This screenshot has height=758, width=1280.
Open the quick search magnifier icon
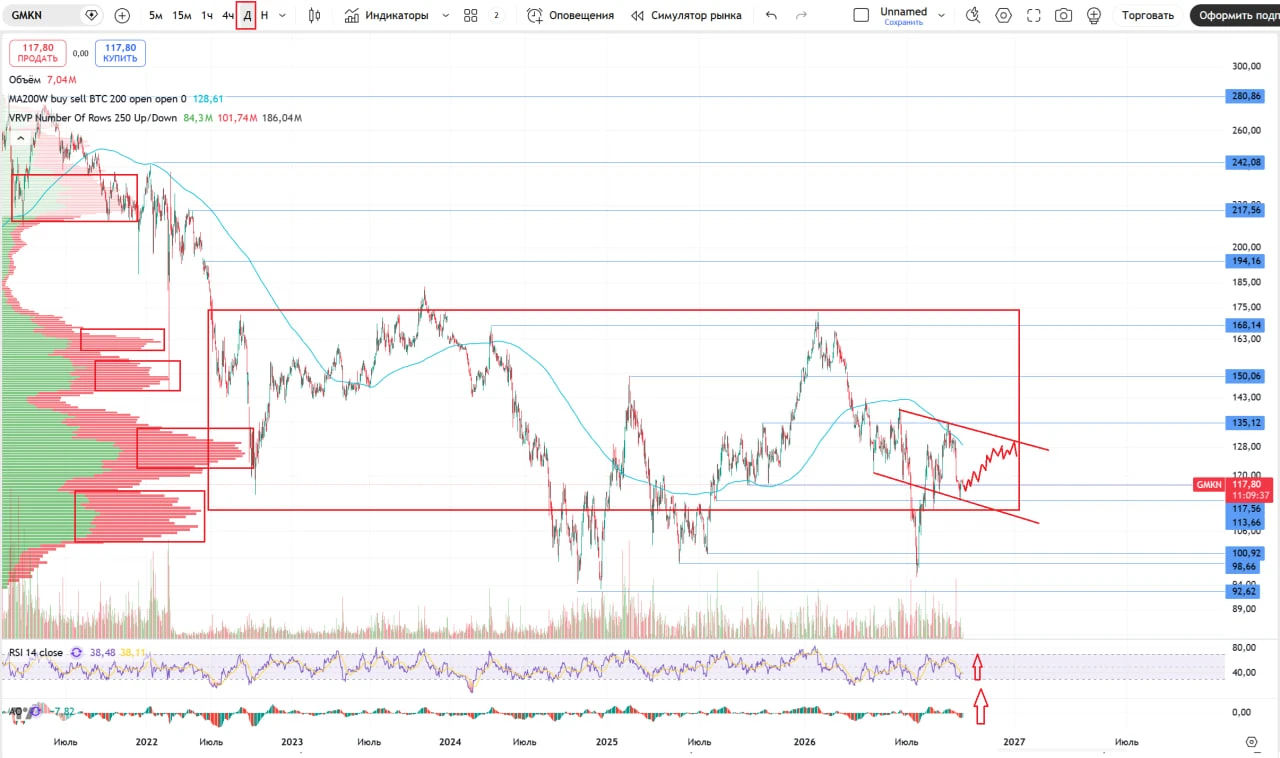tap(973, 15)
